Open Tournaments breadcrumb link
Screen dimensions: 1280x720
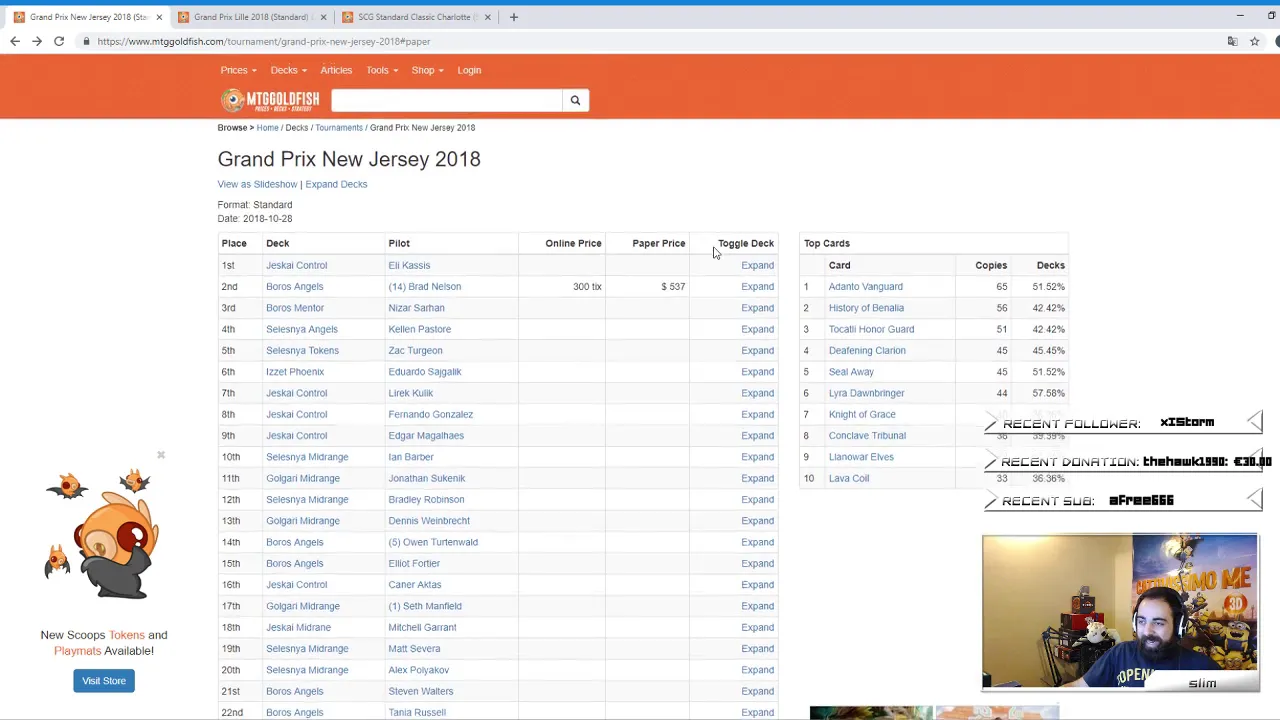point(339,127)
